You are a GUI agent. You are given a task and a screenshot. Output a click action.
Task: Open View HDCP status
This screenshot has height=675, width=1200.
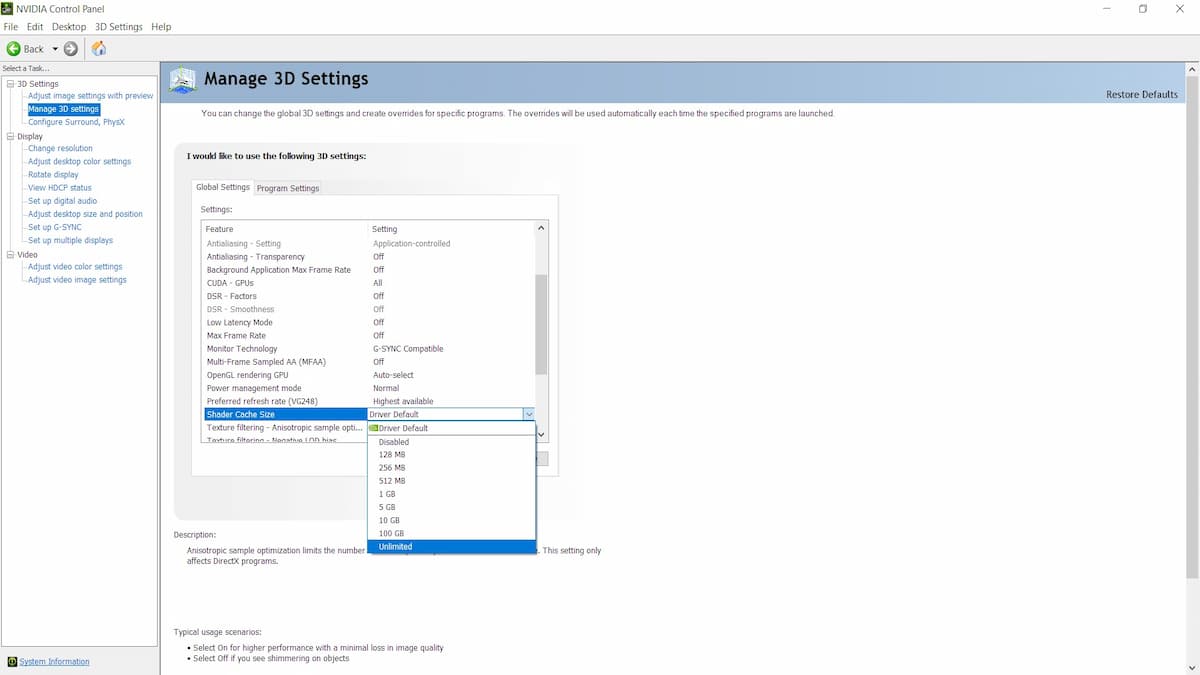(60, 188)
